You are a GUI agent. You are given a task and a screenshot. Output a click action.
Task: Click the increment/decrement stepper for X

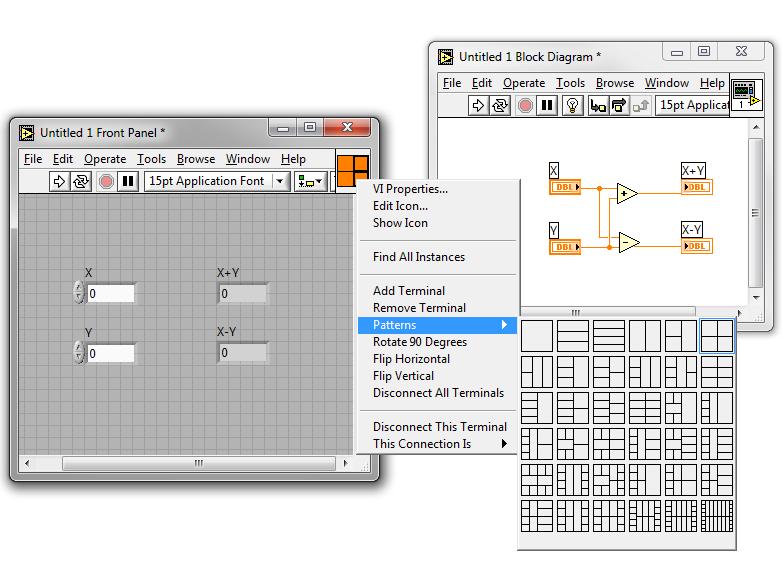point(79,293)
